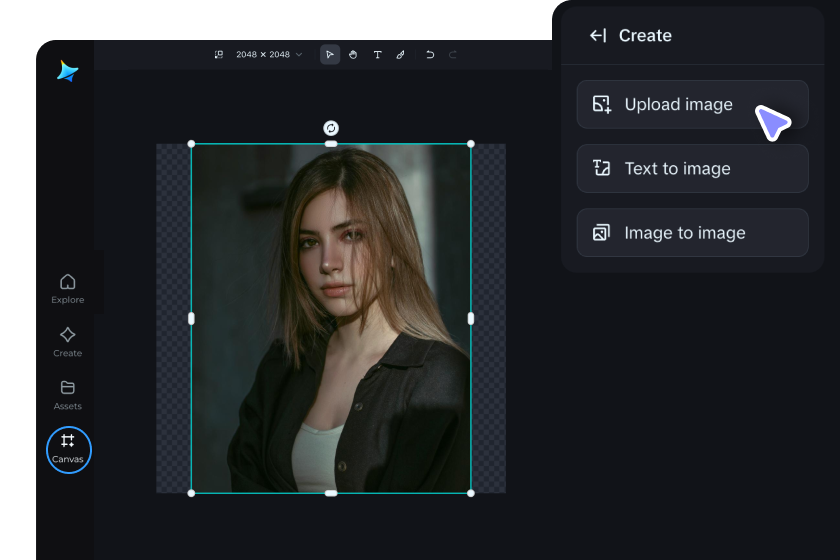Viewport: 840px width, 560px height.
Task: Click the Undo arrow icon
Action: [430, 54]
